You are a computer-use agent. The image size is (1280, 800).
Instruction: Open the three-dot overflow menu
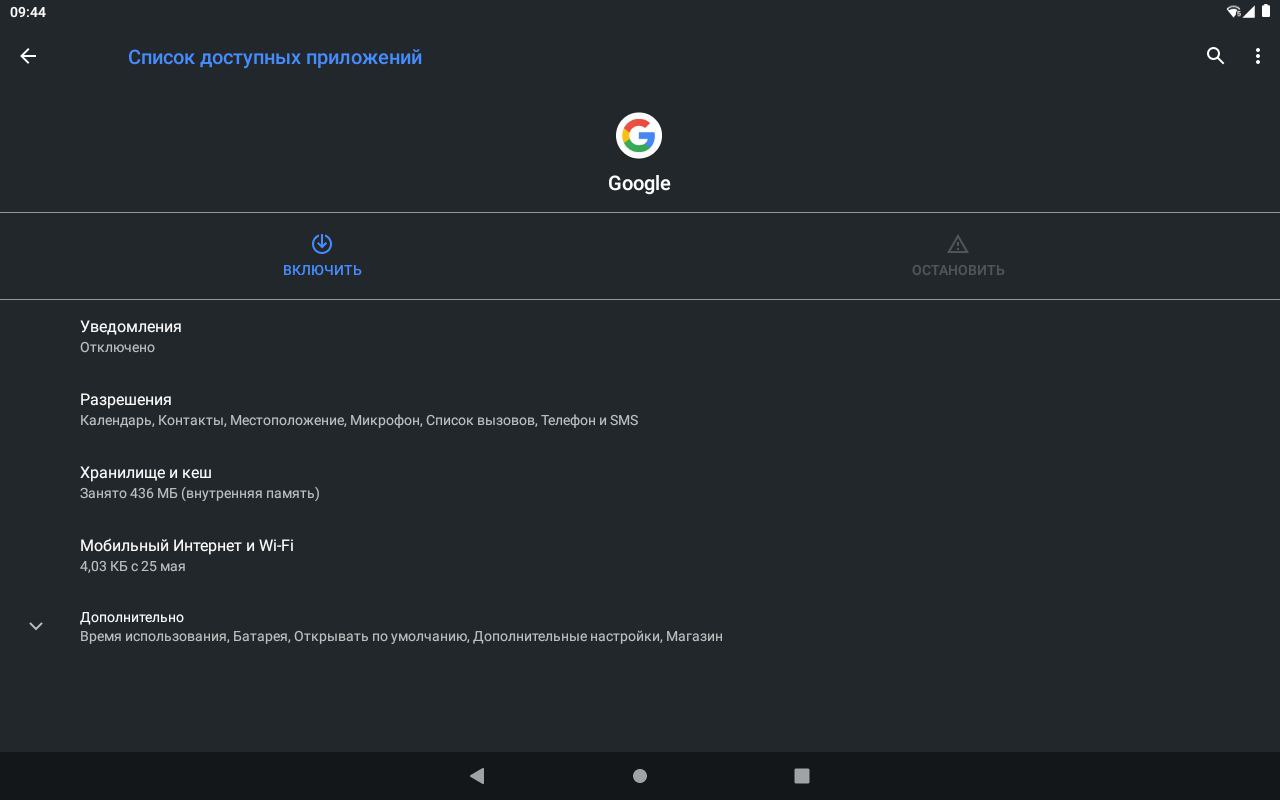(x=1257, y=56)
